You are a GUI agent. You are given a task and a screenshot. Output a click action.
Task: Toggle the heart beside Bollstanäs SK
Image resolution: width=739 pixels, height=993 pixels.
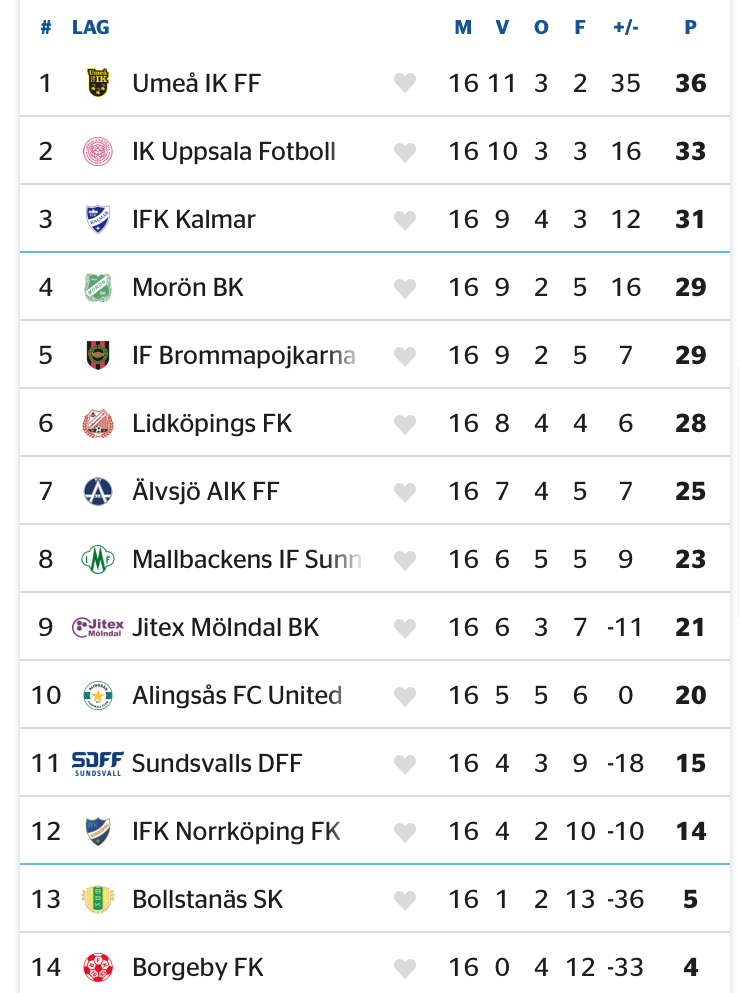[404, 900]
